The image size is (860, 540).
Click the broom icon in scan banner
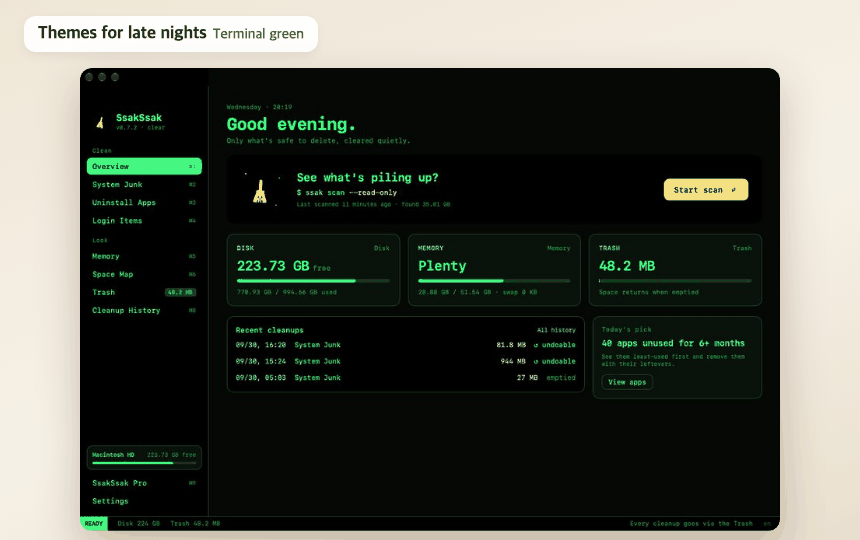coord(260,191)
